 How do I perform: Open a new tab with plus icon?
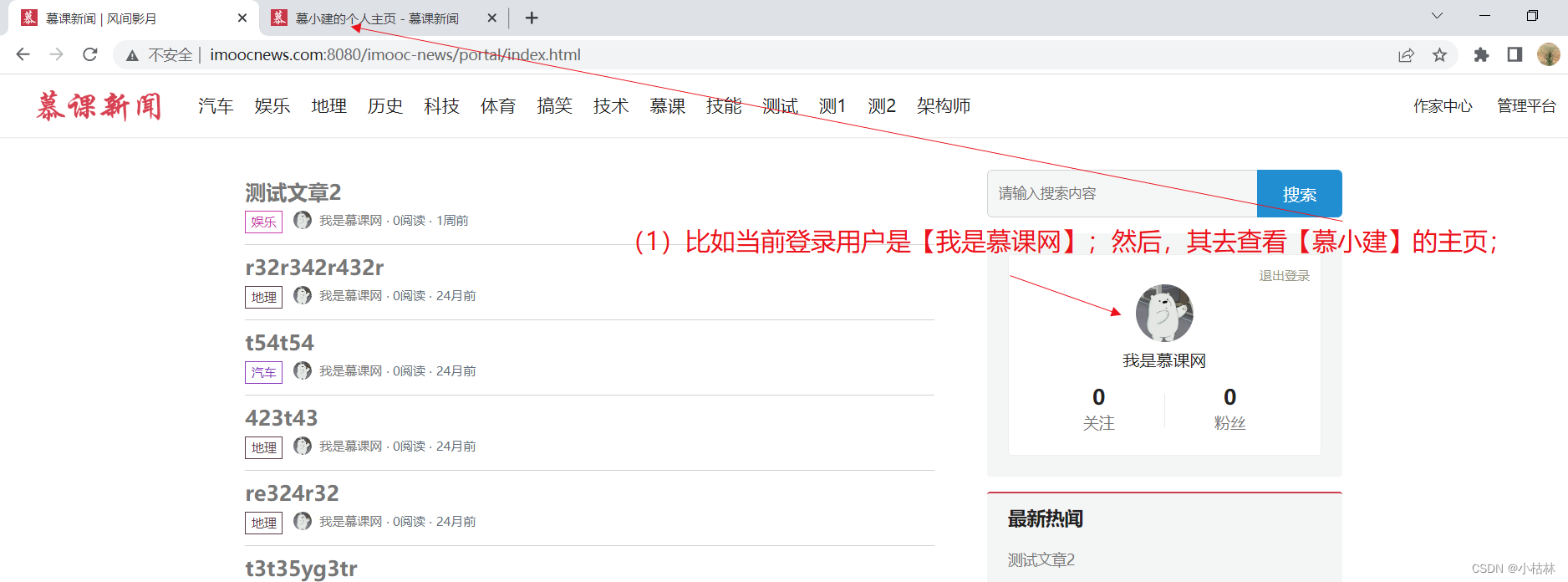click(x=532, y=18)
